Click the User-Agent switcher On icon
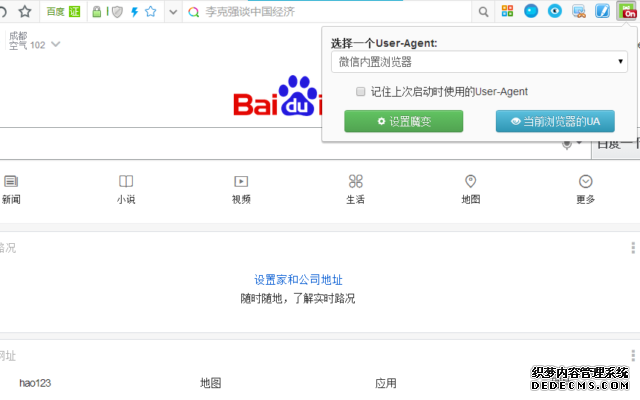The height and width of the screenshot is (400, 640). point(627,11)
